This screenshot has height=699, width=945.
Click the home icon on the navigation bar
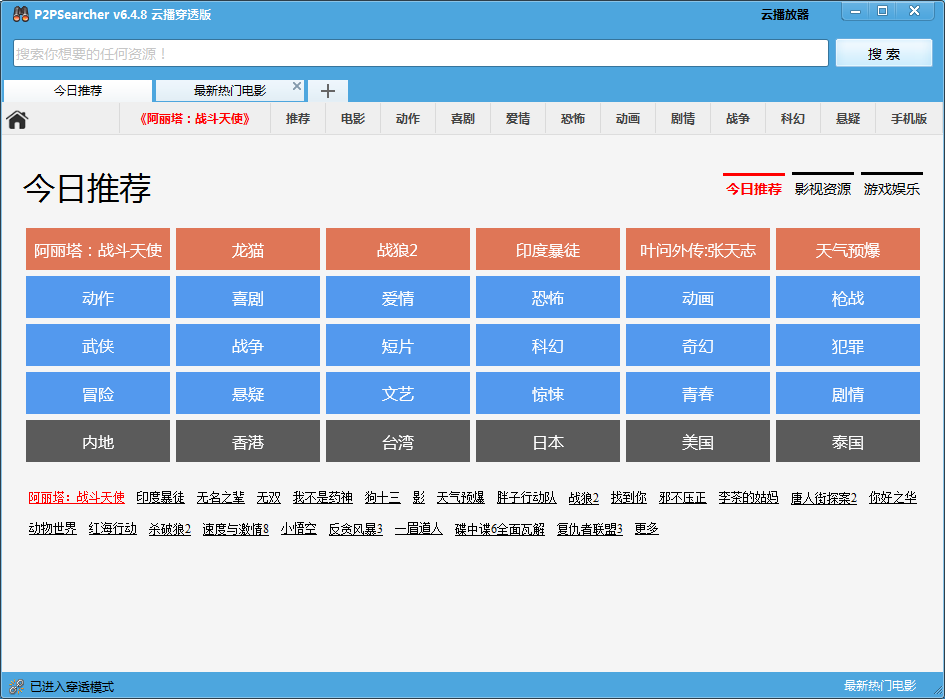(x=16, y=118)
